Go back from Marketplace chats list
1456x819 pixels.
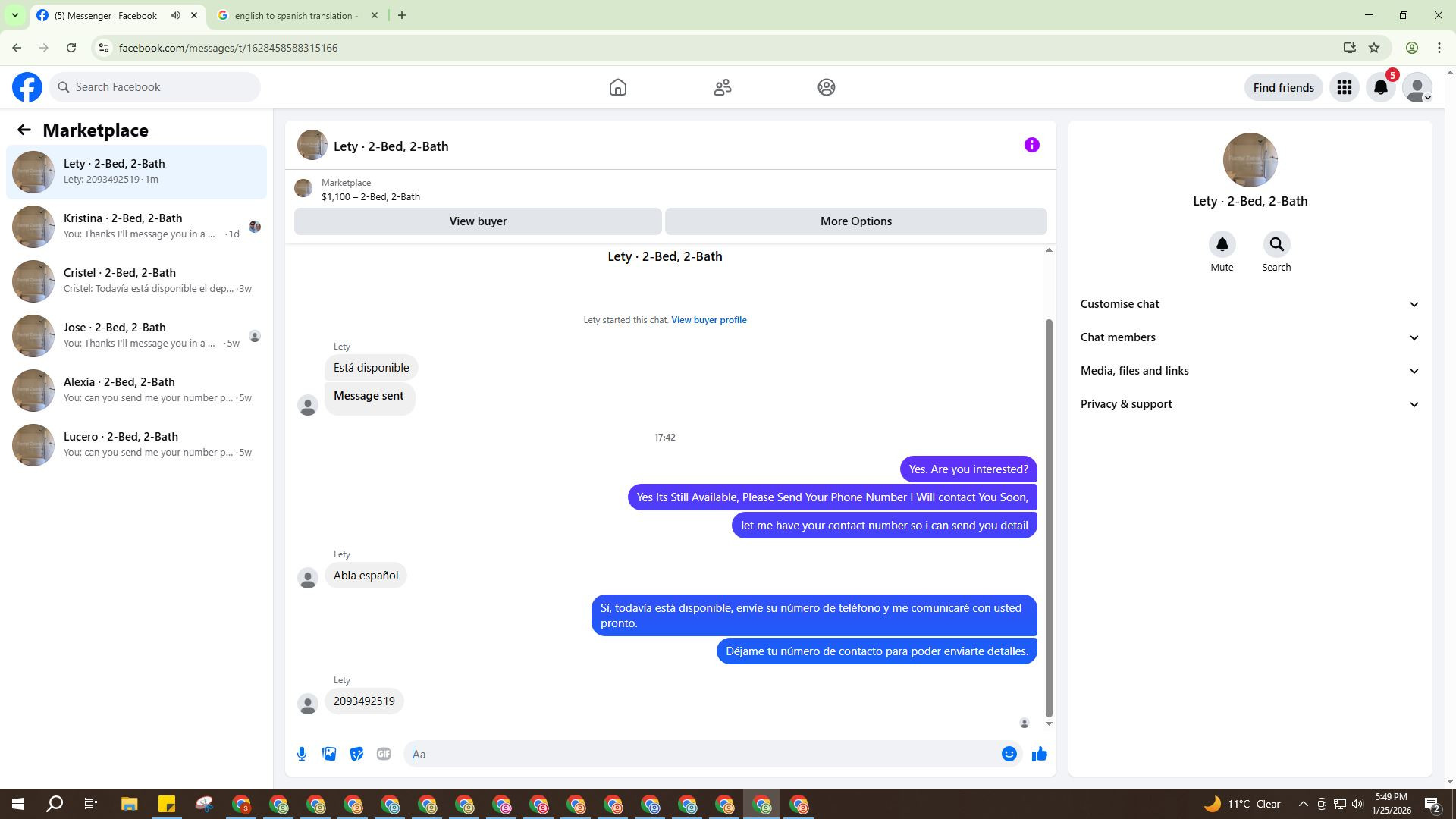[24, 130]
